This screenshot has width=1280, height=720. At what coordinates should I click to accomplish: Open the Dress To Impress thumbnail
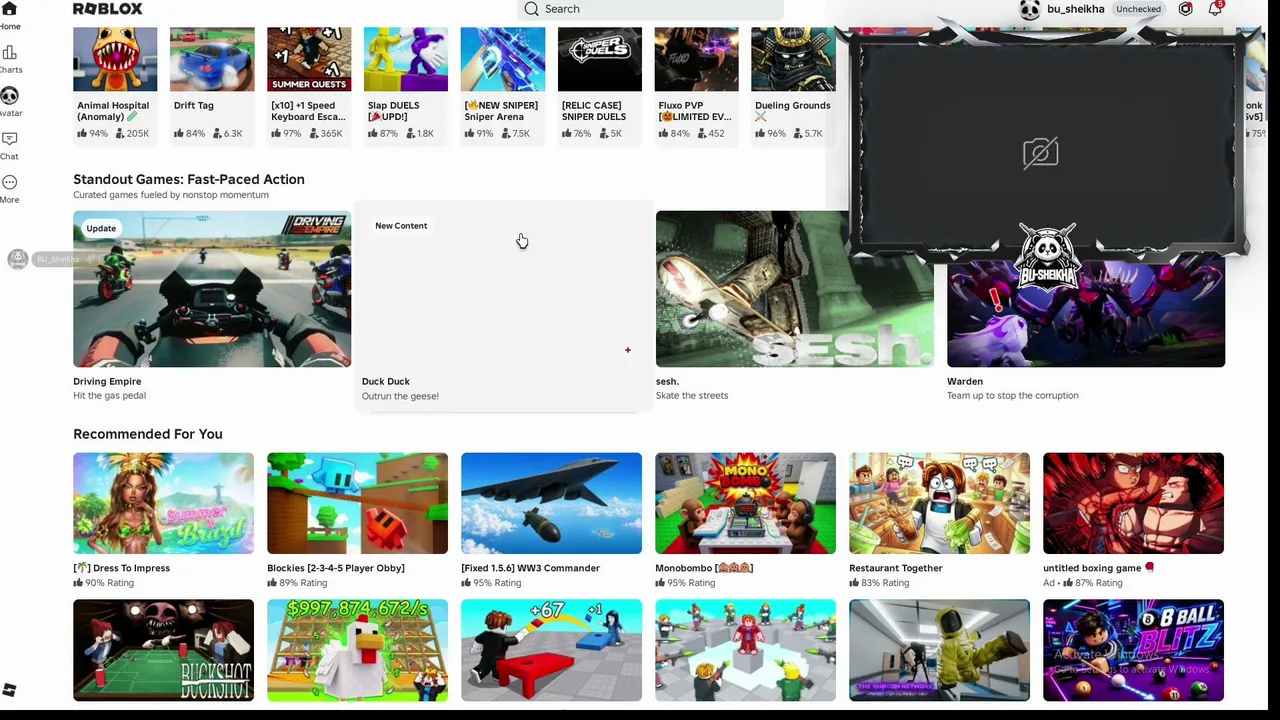[x=163, y=503]
